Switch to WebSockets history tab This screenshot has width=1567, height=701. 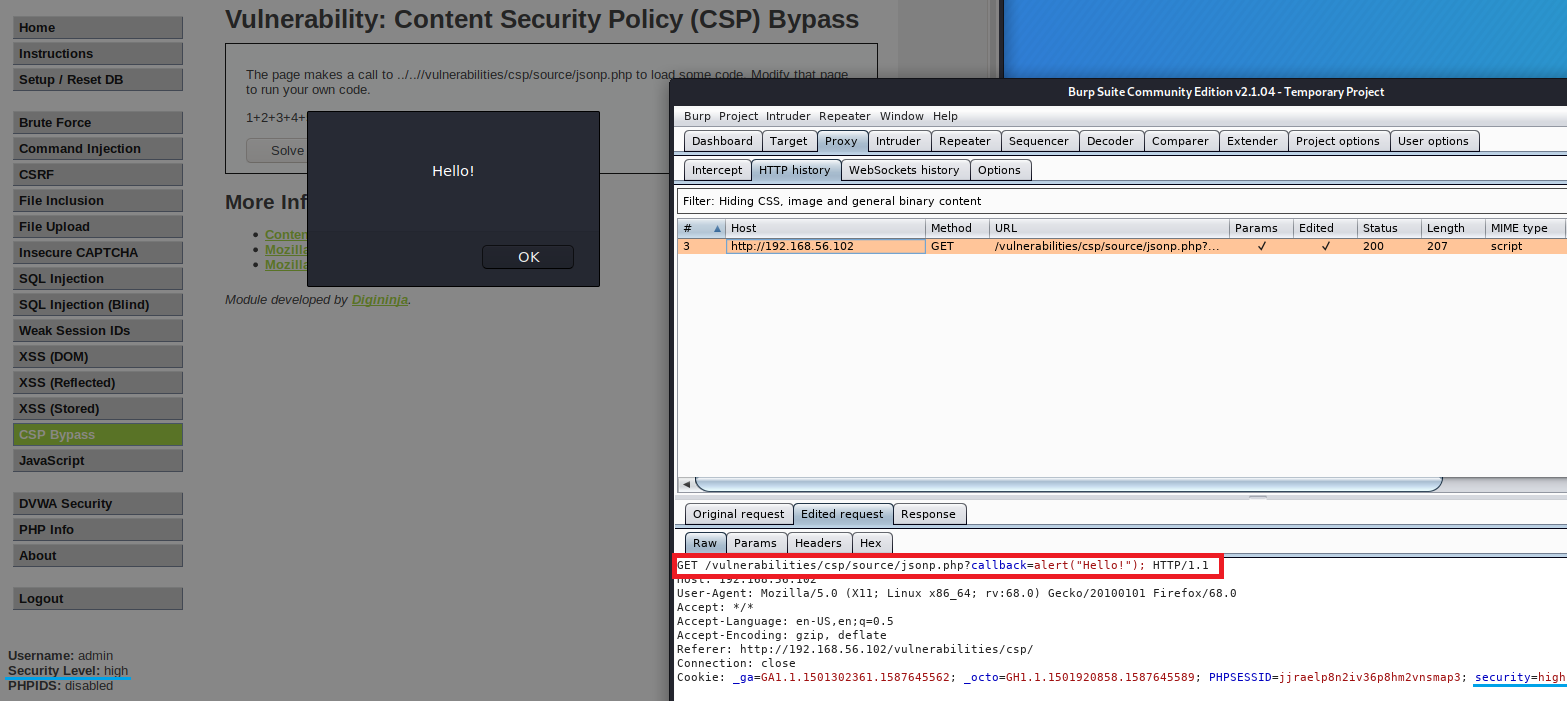pyautogui.click(x=903, y=170)
